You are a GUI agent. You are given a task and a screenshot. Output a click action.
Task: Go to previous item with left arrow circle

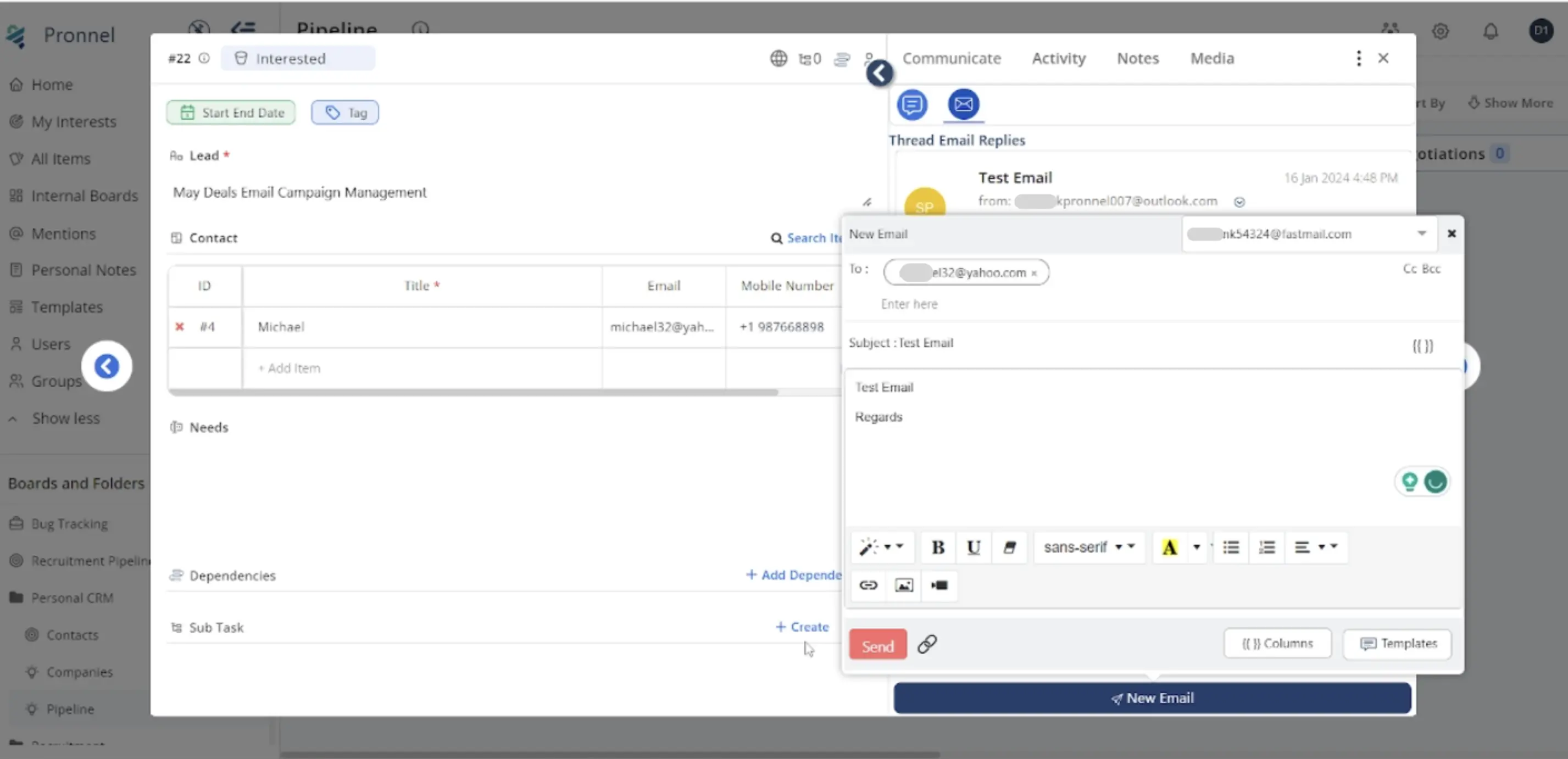(x=107, y=366)
